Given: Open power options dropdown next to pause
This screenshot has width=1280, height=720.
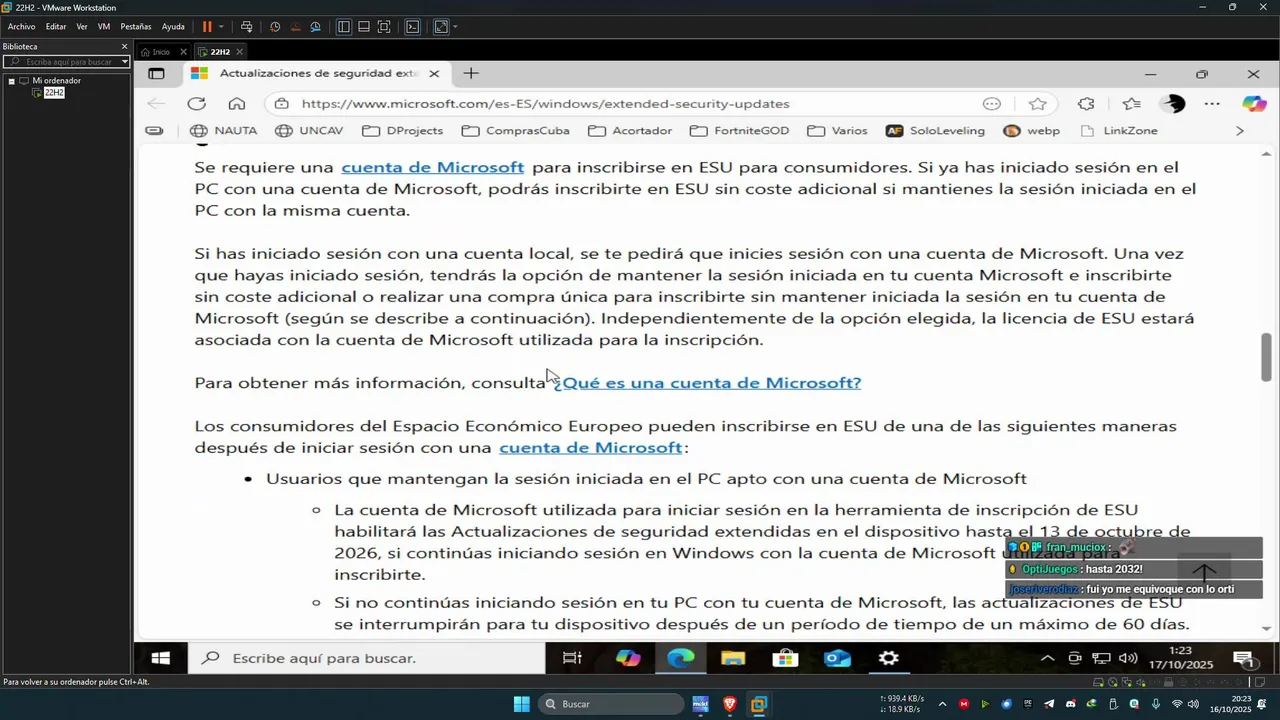Looking at the screenshot, I should click(x=221, y=27).
